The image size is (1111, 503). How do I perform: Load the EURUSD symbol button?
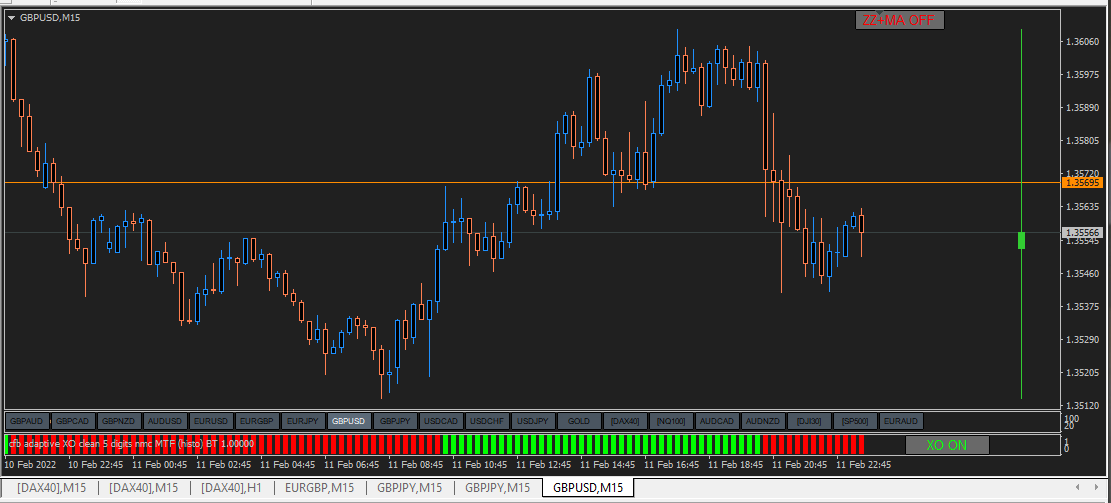210,421
